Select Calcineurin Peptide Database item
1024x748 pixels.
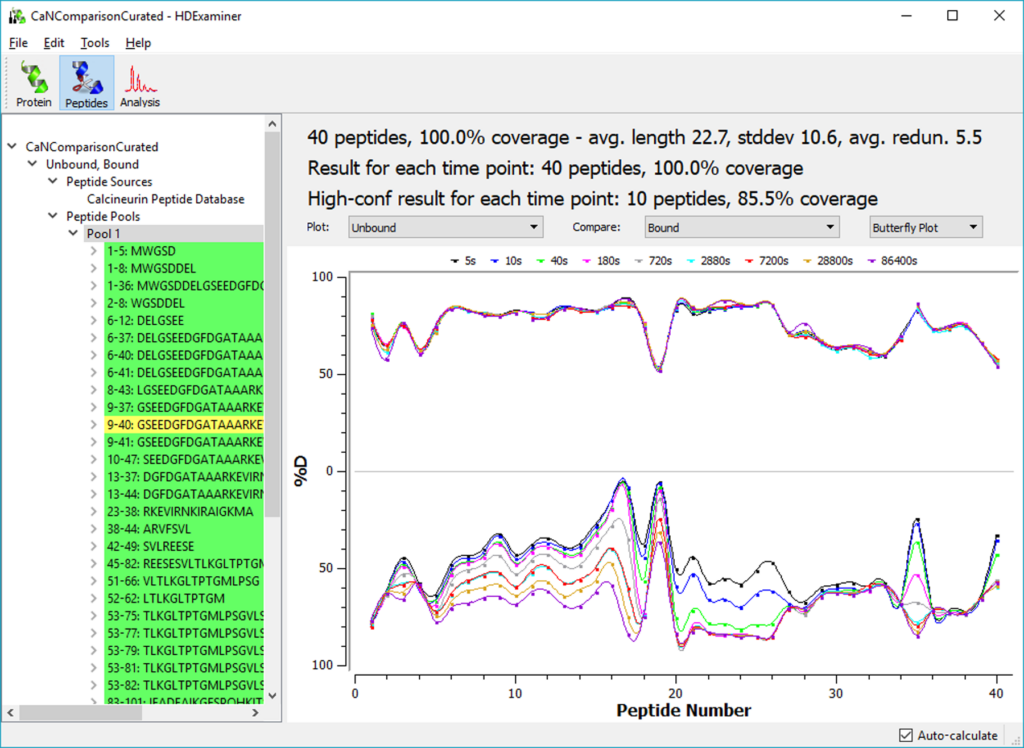point(166,199)
